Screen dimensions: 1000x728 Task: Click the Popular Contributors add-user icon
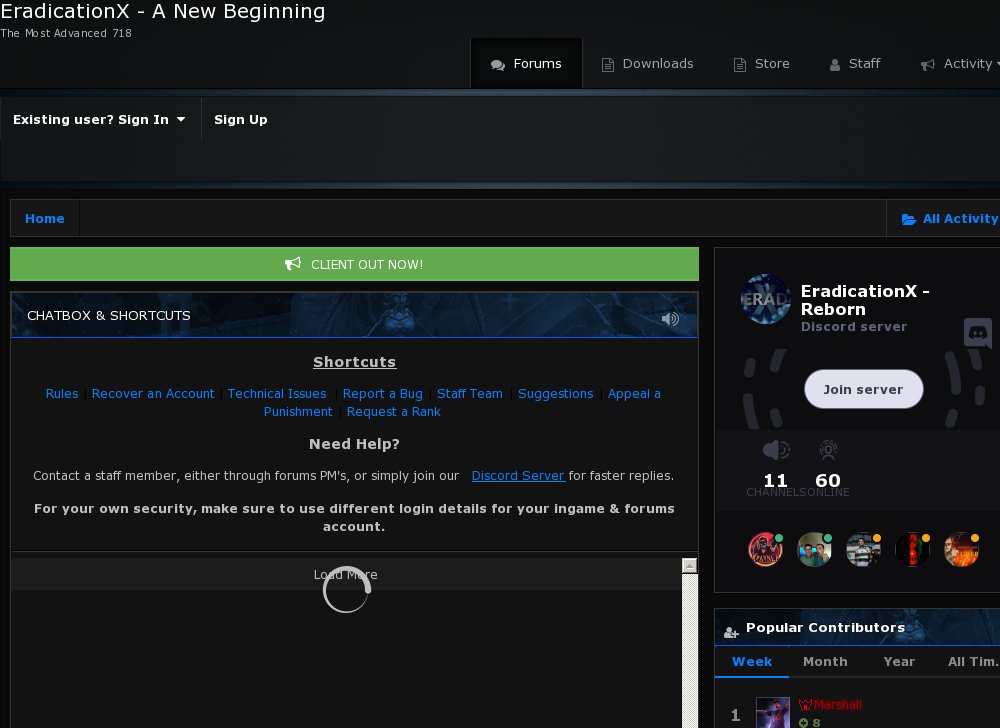(x=731, y=632)
